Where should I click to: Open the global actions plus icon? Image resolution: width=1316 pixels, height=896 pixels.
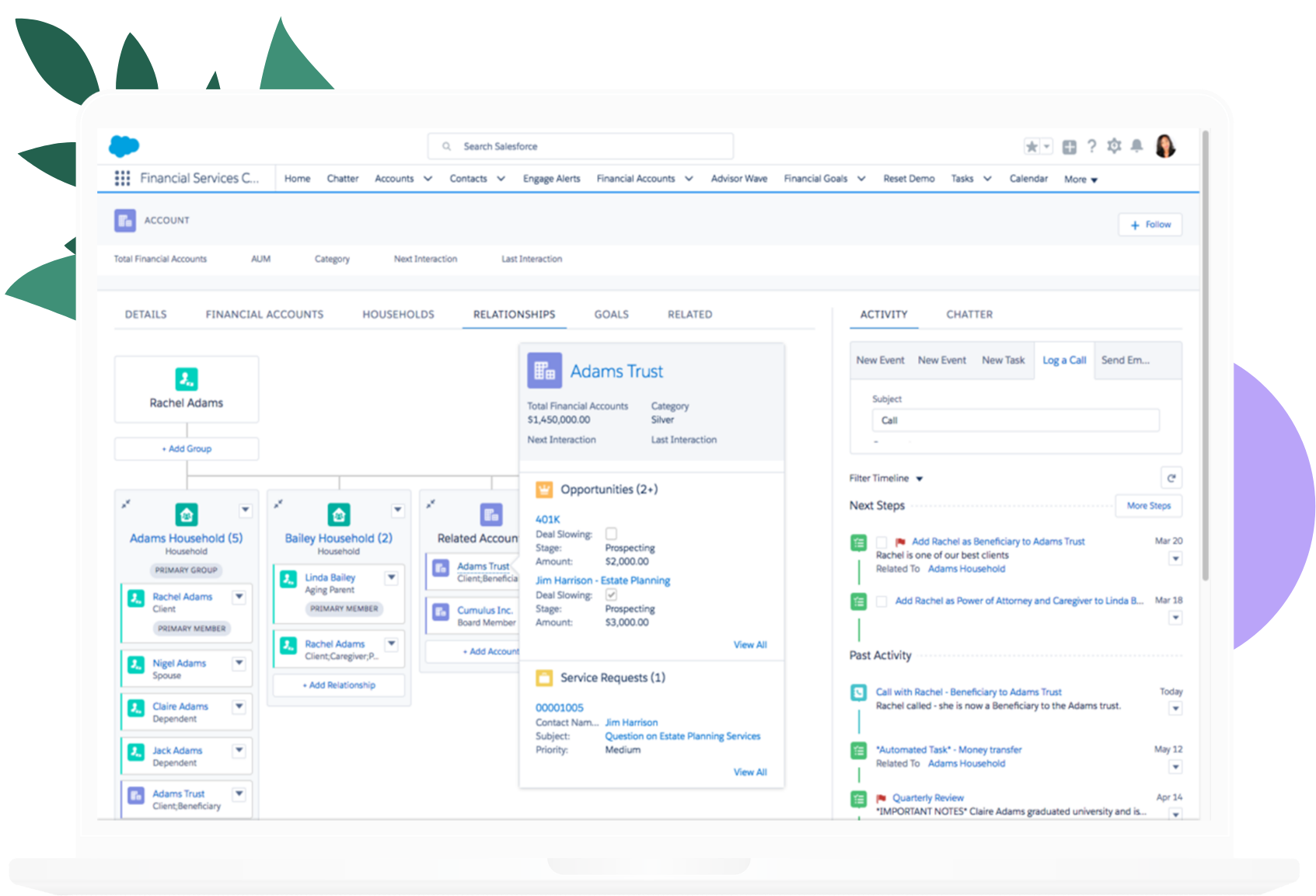pos(1070,147)
